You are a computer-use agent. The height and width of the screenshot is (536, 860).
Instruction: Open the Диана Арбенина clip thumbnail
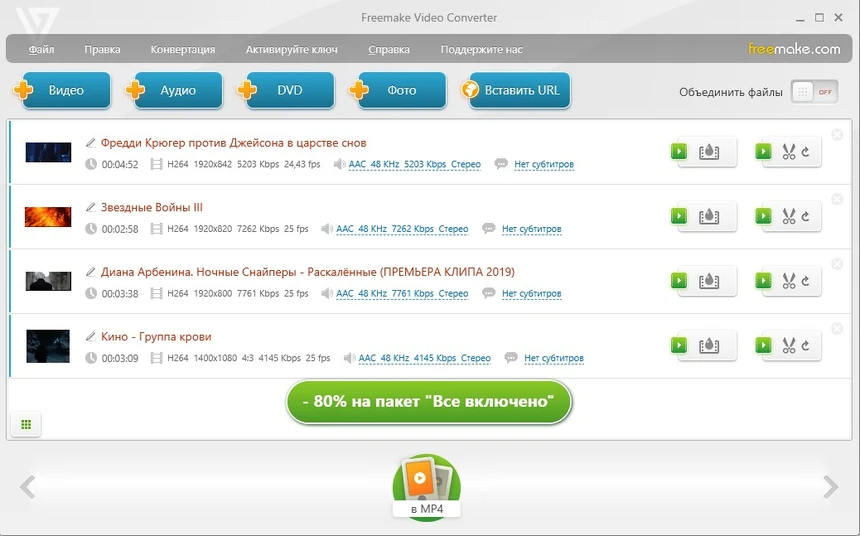(x=48, y=281)
